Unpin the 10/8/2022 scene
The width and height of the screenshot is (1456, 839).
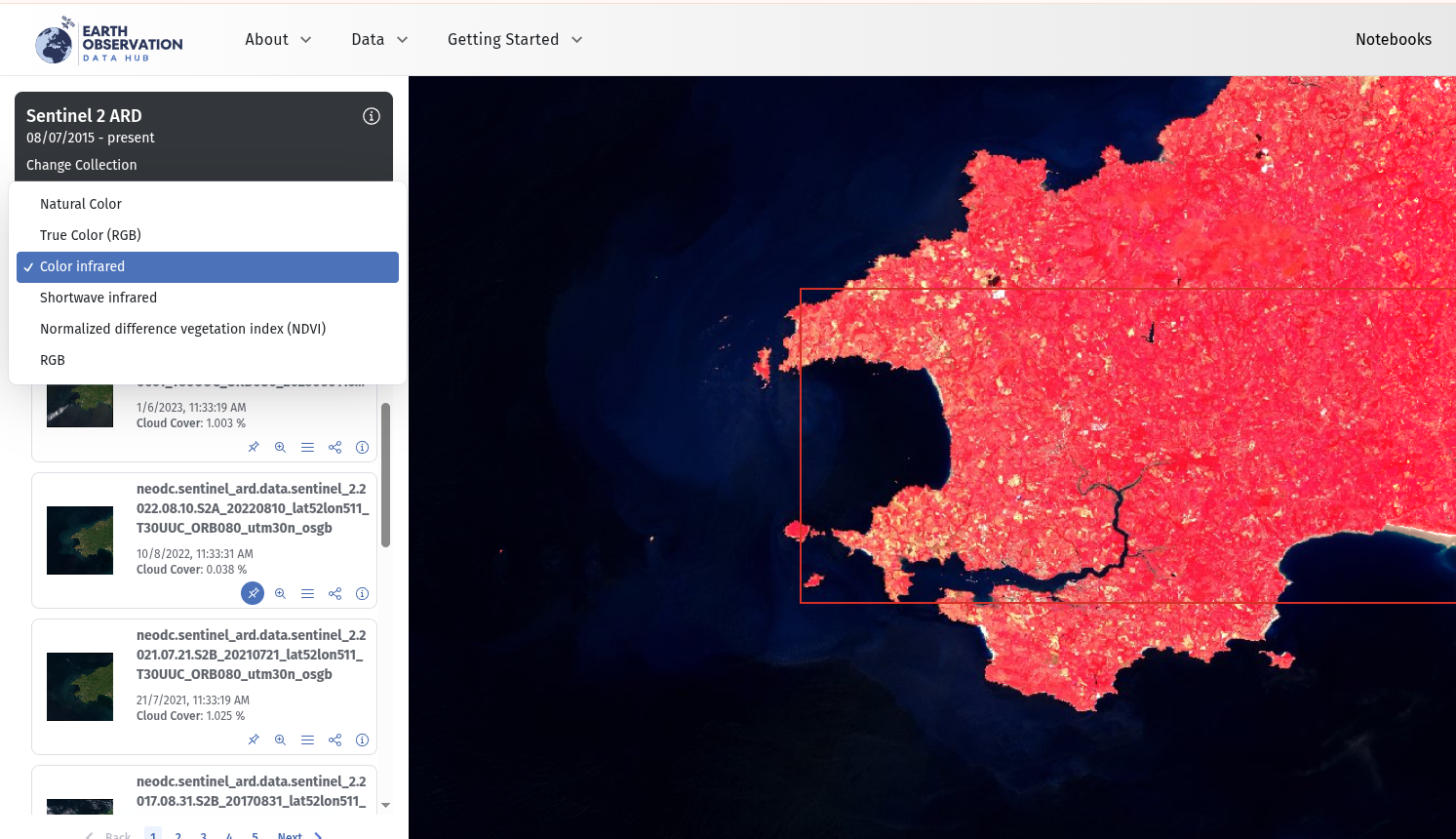[253, 593]
